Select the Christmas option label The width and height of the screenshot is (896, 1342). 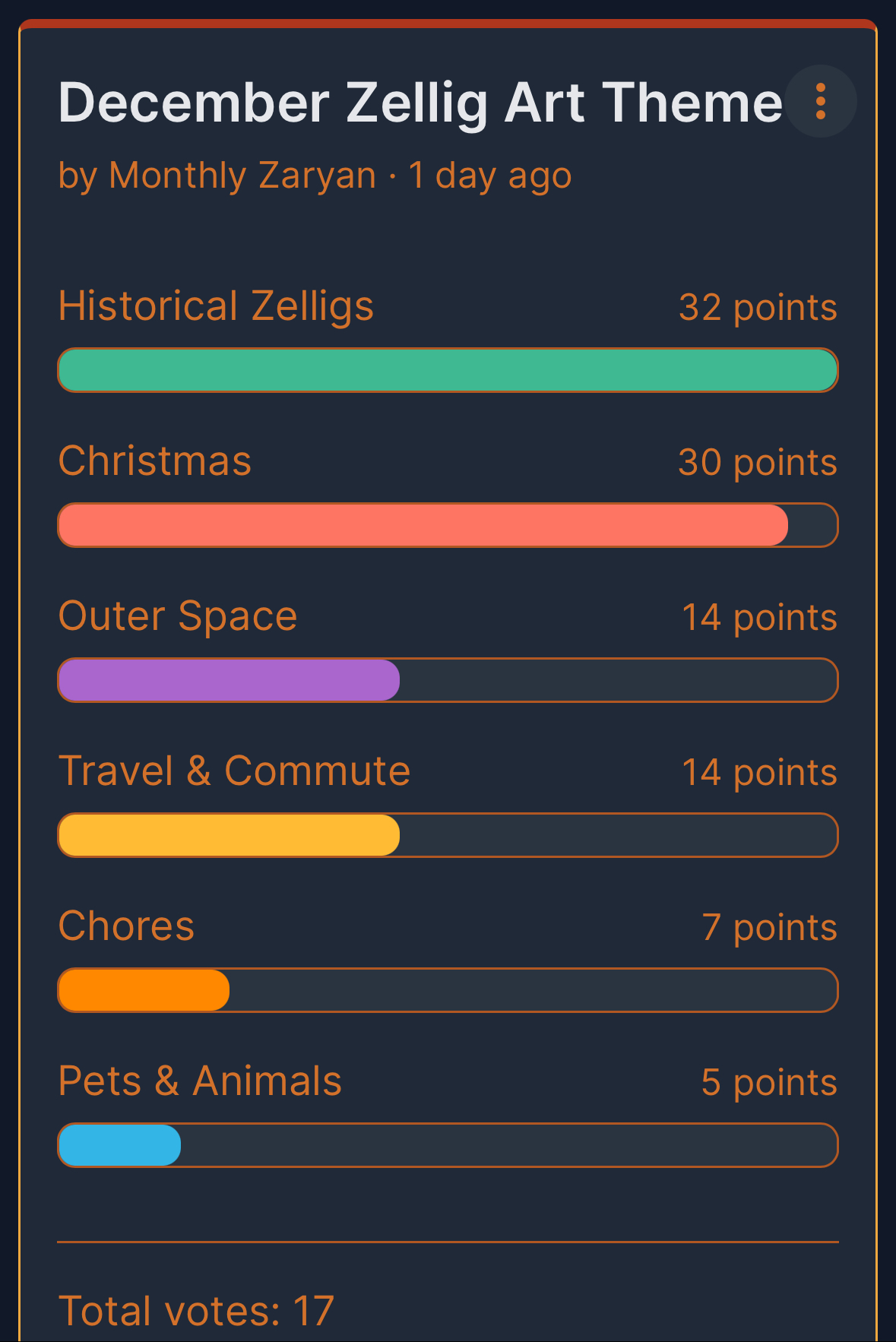155,461
